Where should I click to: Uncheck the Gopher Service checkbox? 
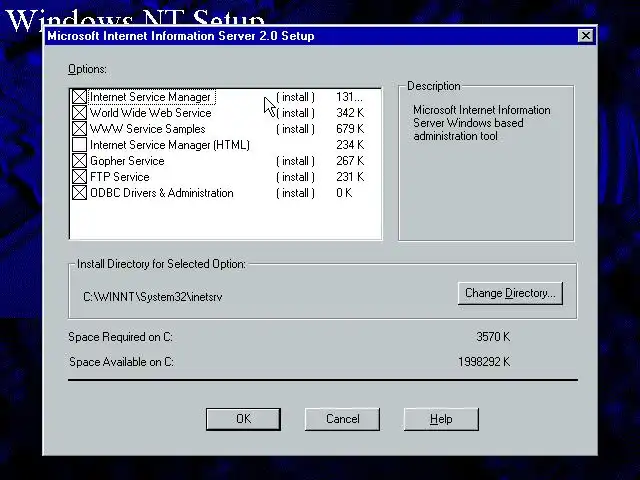79,161
